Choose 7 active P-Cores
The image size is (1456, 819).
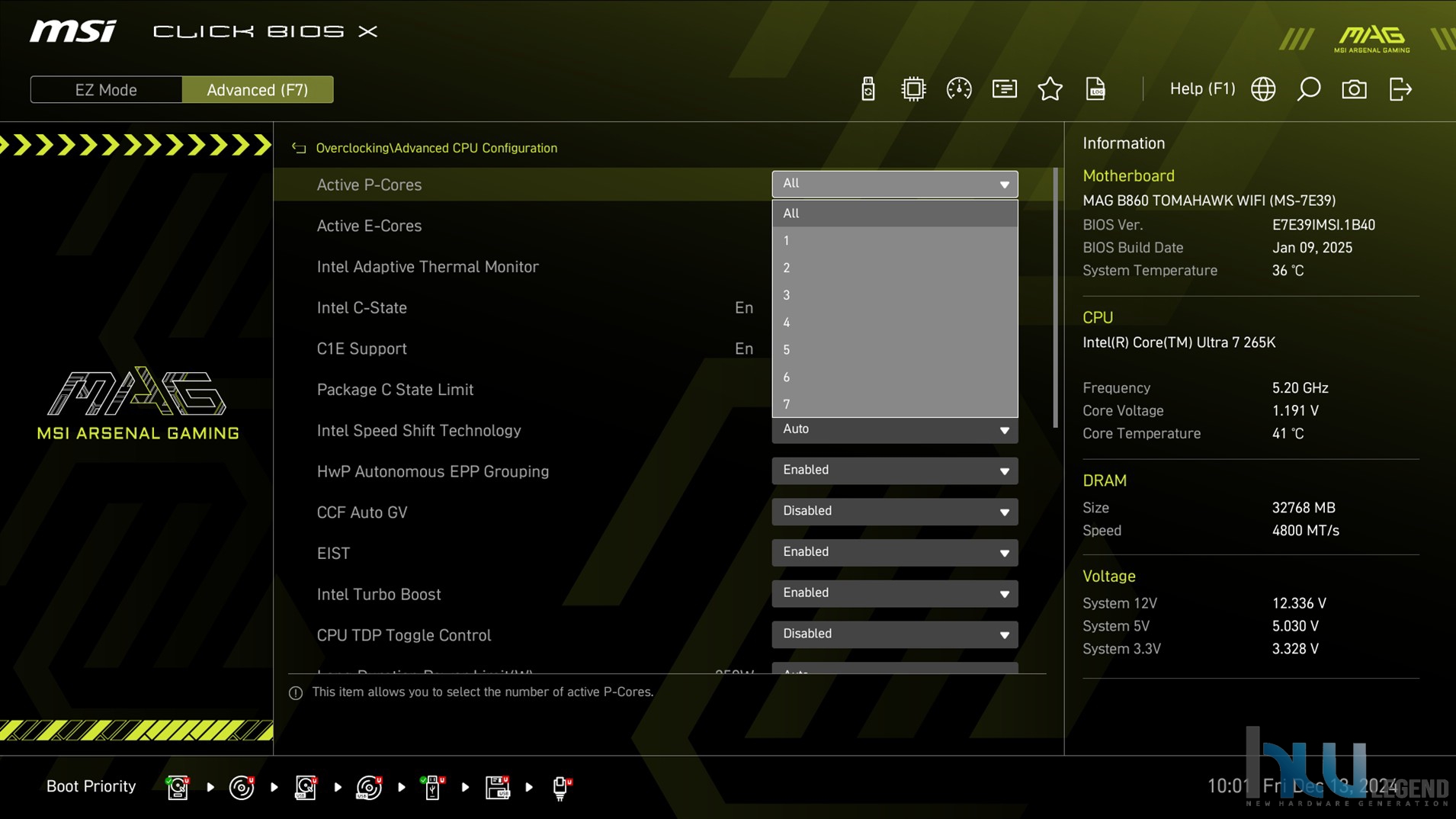click(894, 404)
